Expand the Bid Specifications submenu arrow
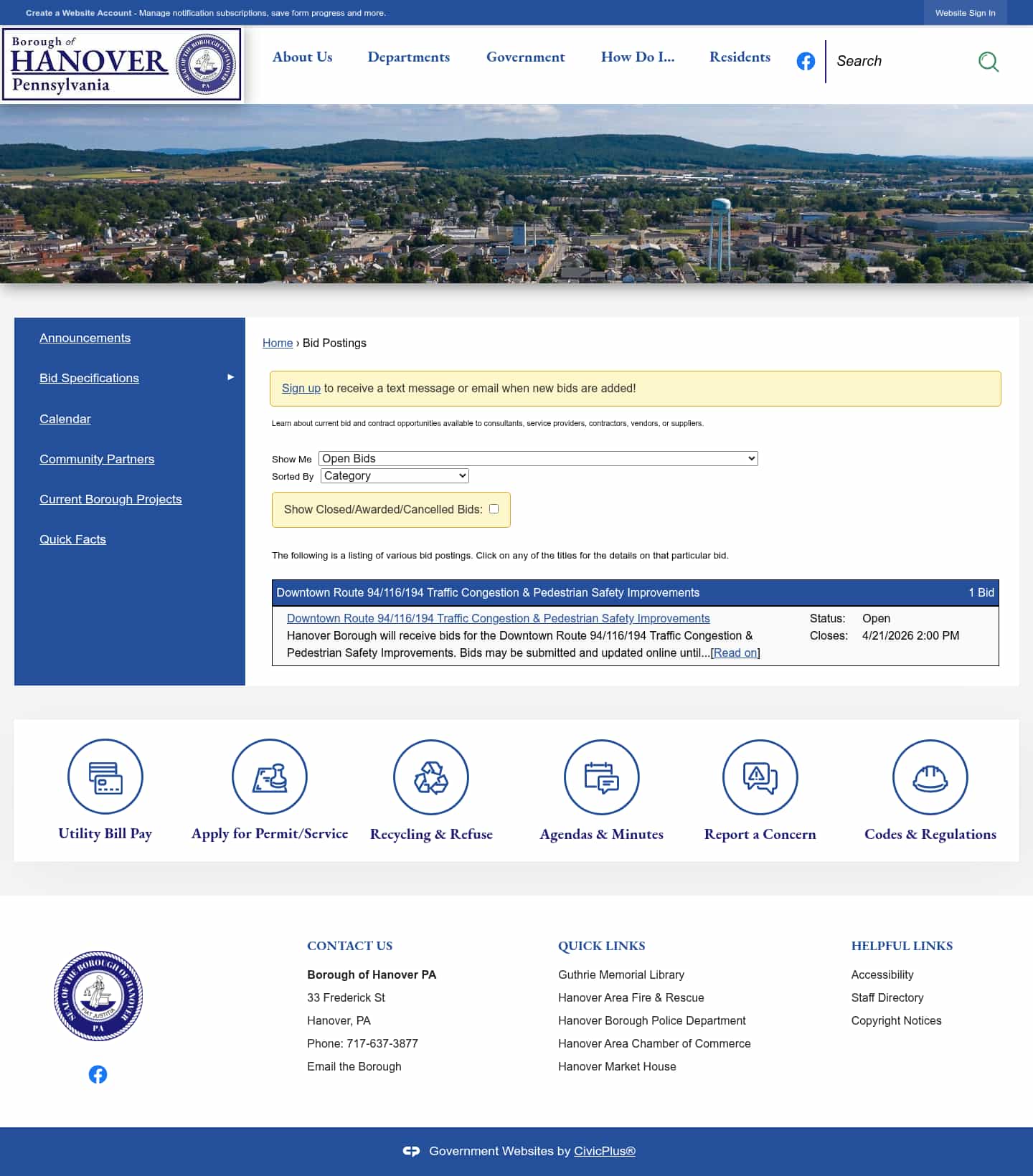Image resolution: width=1033 pixels, height=1176 pixels. [x=230, y=377]
